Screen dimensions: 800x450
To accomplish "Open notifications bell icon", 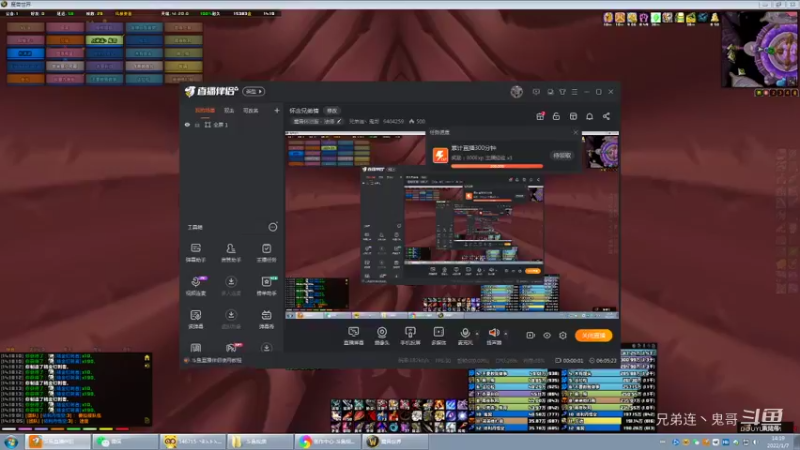I will 589,116.
